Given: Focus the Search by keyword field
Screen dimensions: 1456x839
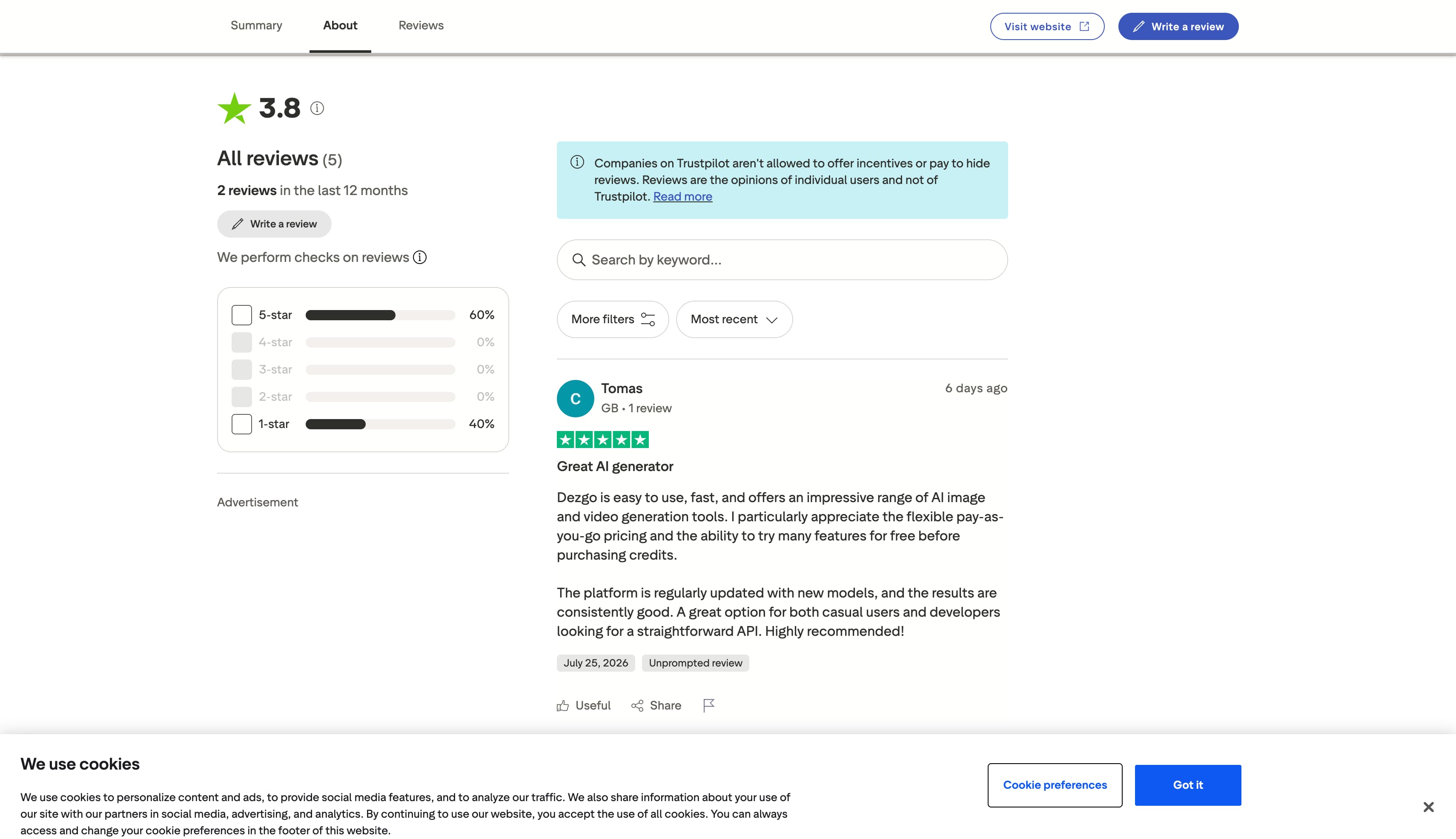Looking at the screenshot, I should 782,260.
